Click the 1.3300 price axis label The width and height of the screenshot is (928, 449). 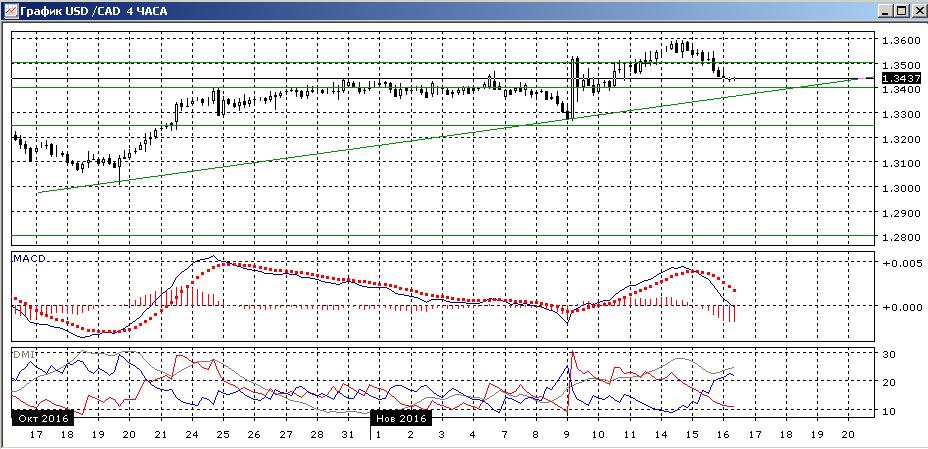[x=899, y=114]
